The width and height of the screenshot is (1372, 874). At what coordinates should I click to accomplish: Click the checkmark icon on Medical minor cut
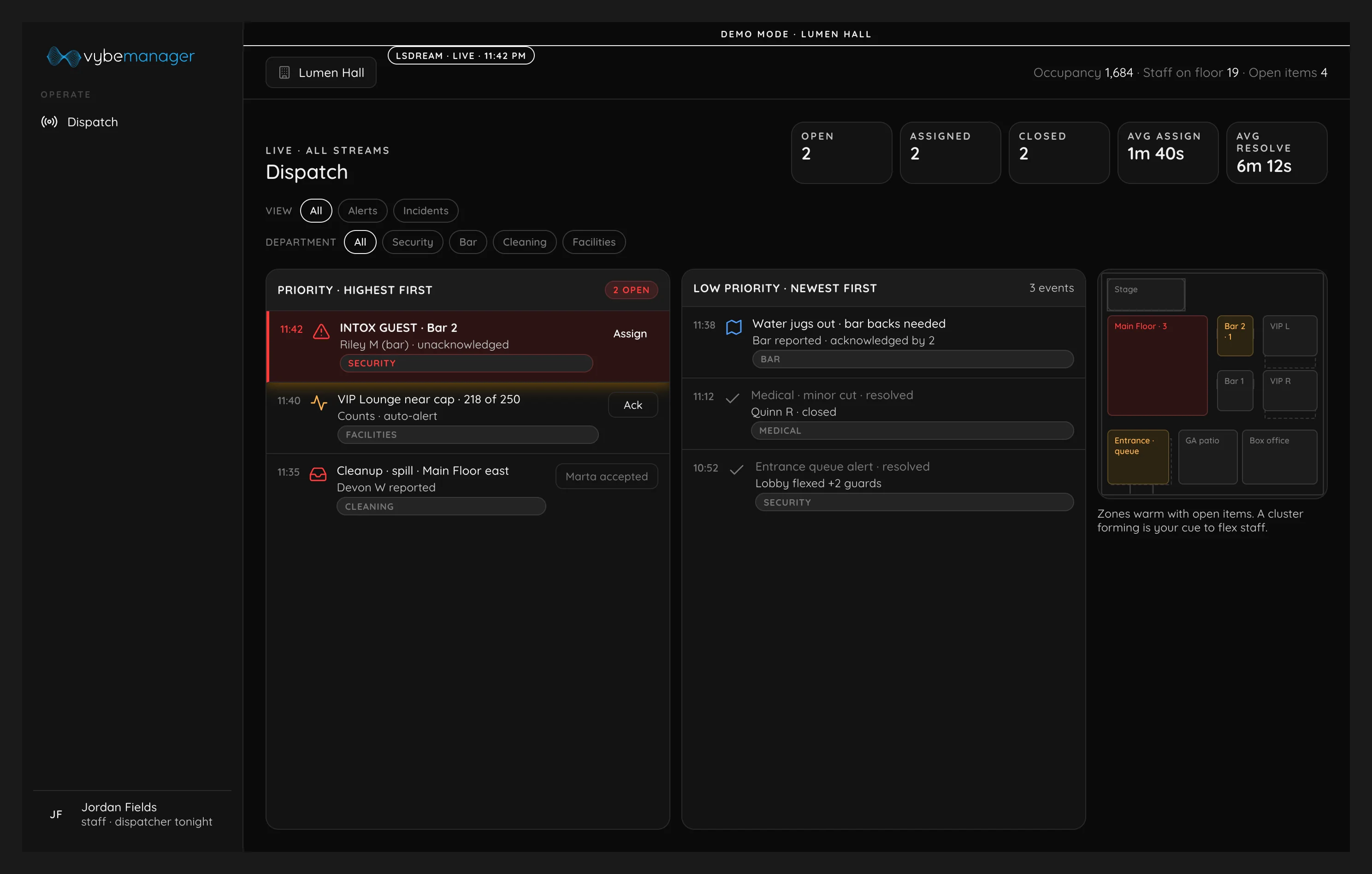click(x=732, y=398)
